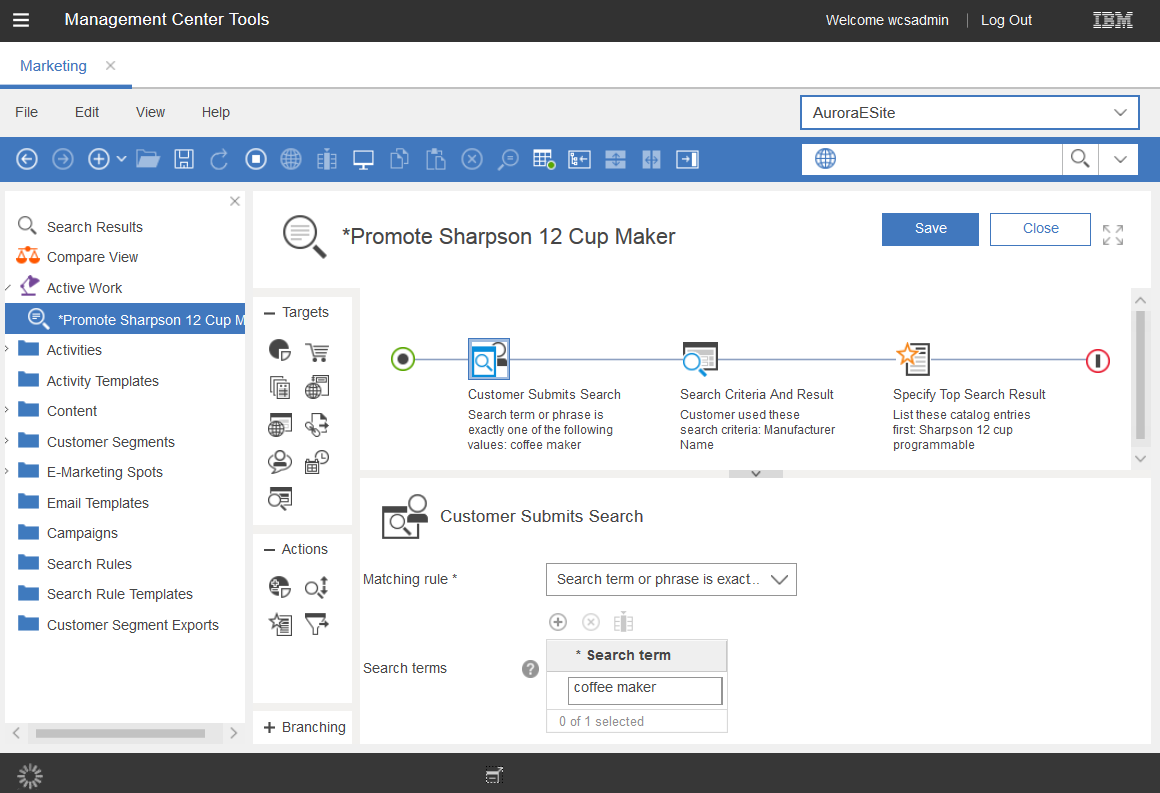Open the Edit menu
Screen dimensions: 1160x793
[87, 112]
